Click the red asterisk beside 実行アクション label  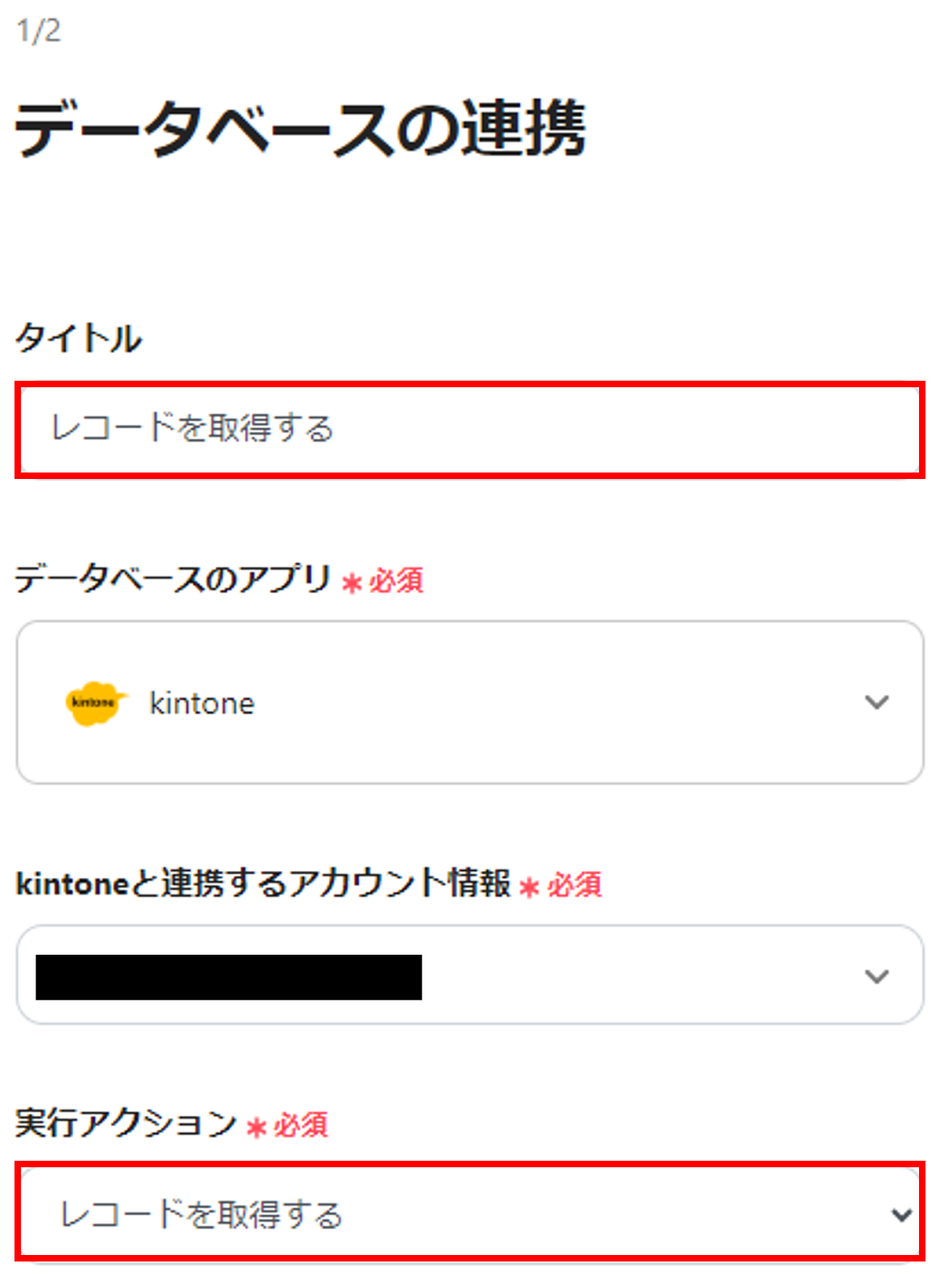(x=256, y=1127)
